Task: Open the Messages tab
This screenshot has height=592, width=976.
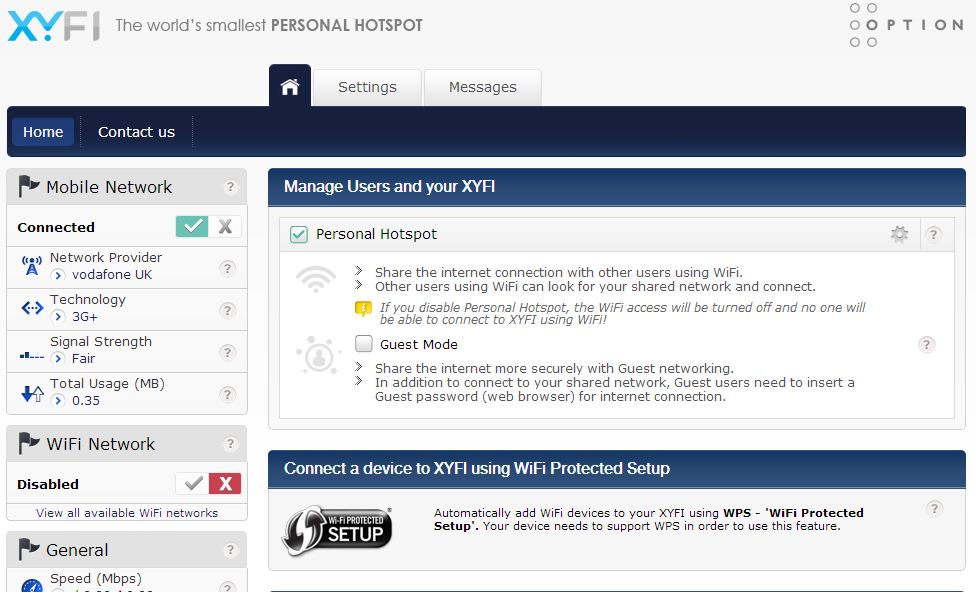Action: [x=482, y=87]
